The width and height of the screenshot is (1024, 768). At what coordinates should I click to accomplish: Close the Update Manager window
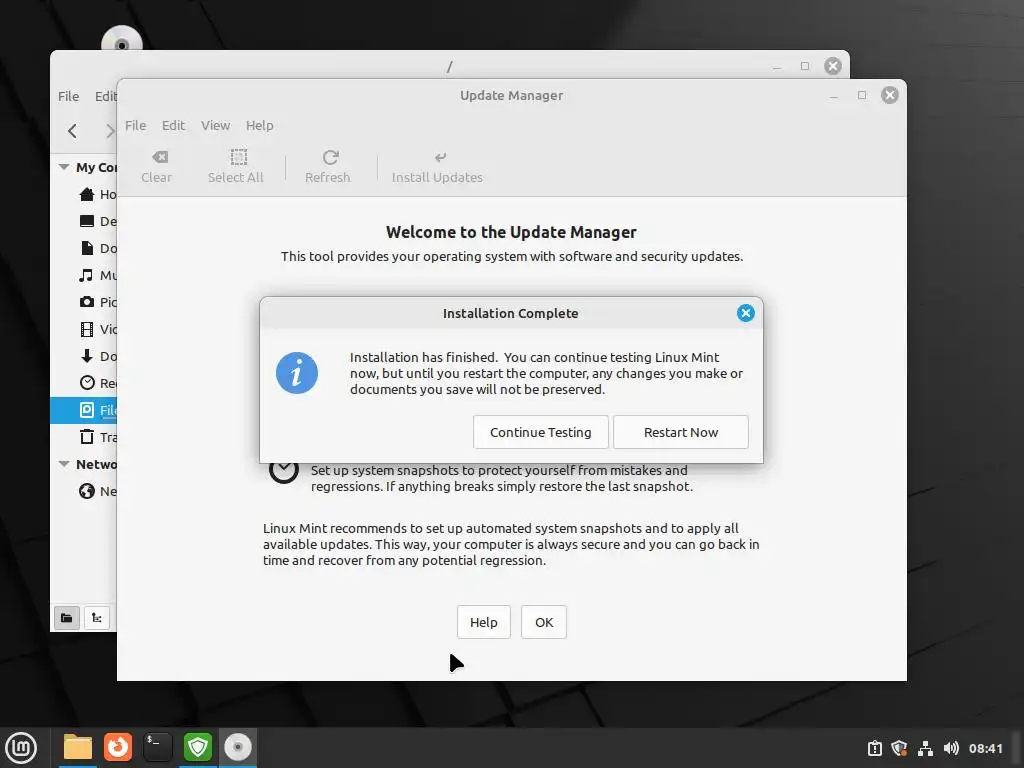pyautogui.click(x=889, y=95)
